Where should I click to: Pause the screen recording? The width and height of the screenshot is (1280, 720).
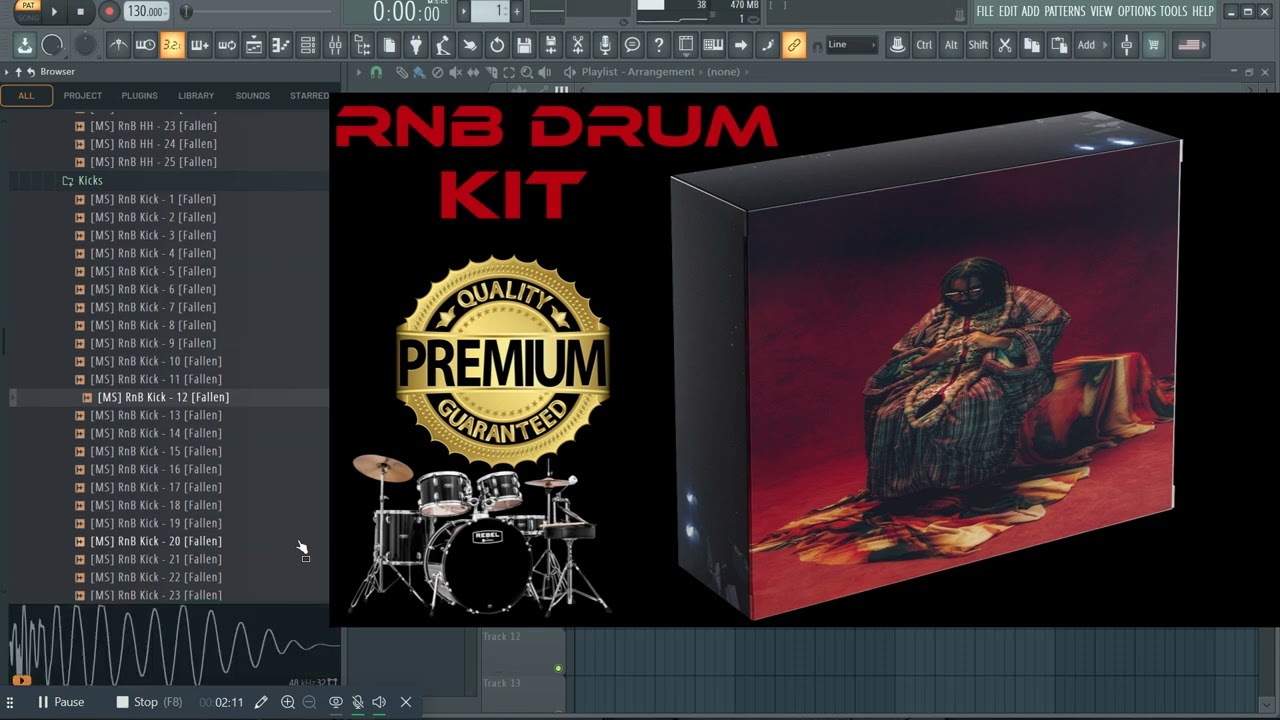[x=60, y=702]
